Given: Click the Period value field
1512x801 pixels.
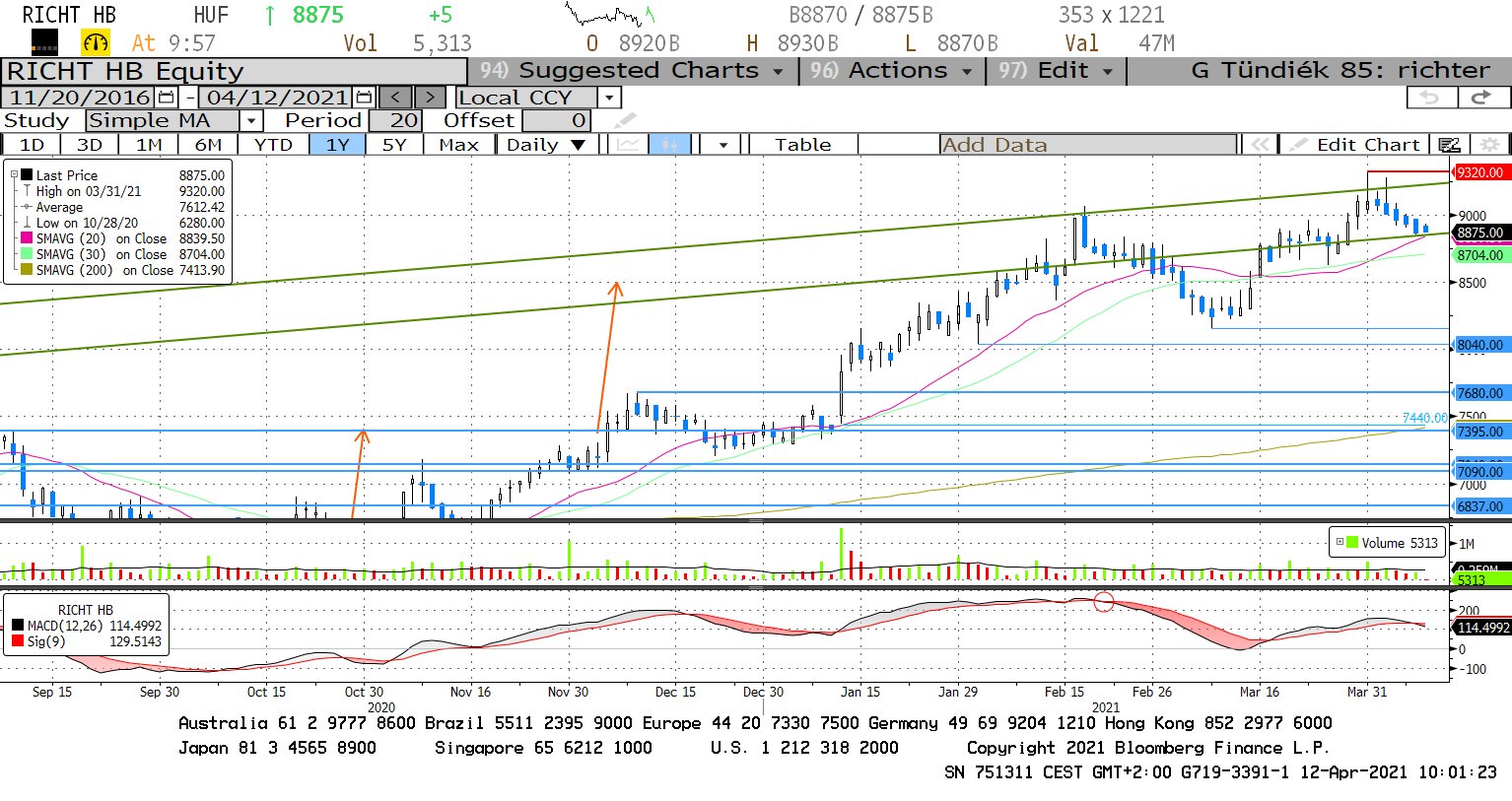Looking at the screenshot, I should (395, 121).
